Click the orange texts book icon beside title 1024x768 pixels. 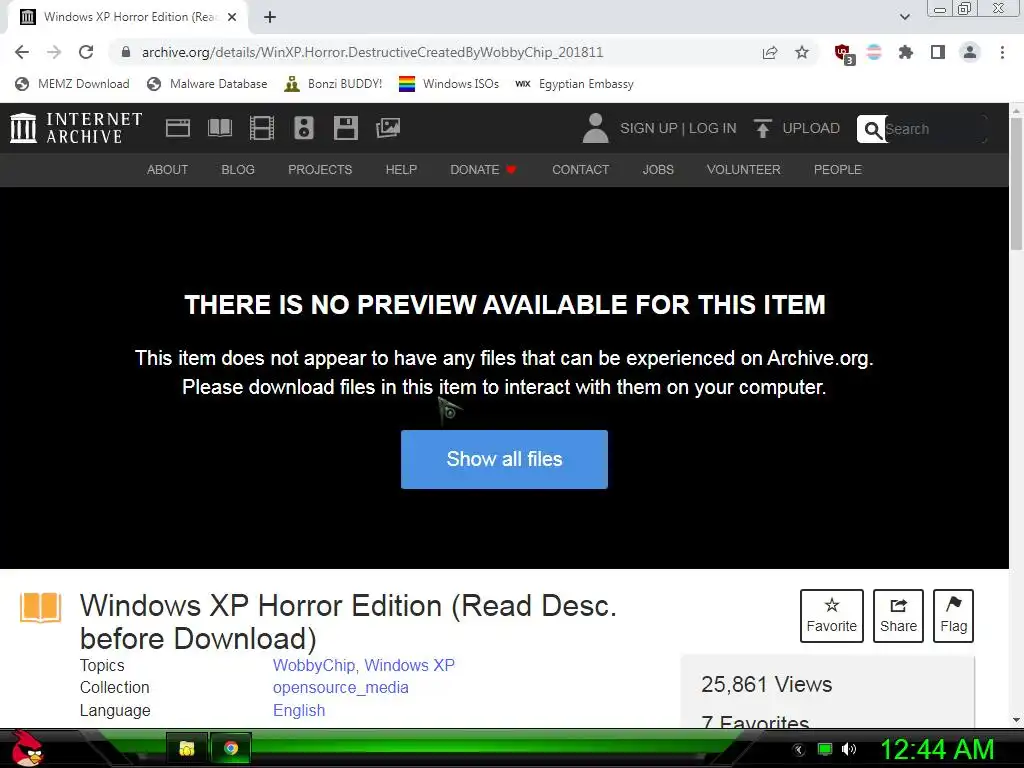point(40,607)
